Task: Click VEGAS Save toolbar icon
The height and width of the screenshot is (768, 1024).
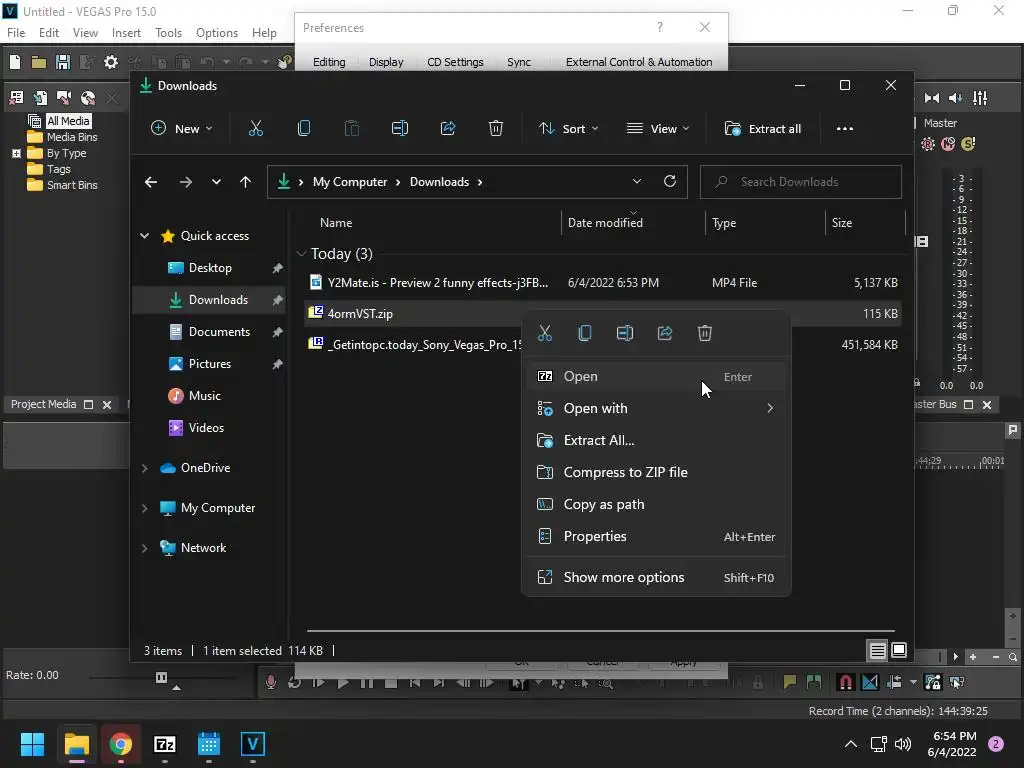Action: [x=63, y=62]
